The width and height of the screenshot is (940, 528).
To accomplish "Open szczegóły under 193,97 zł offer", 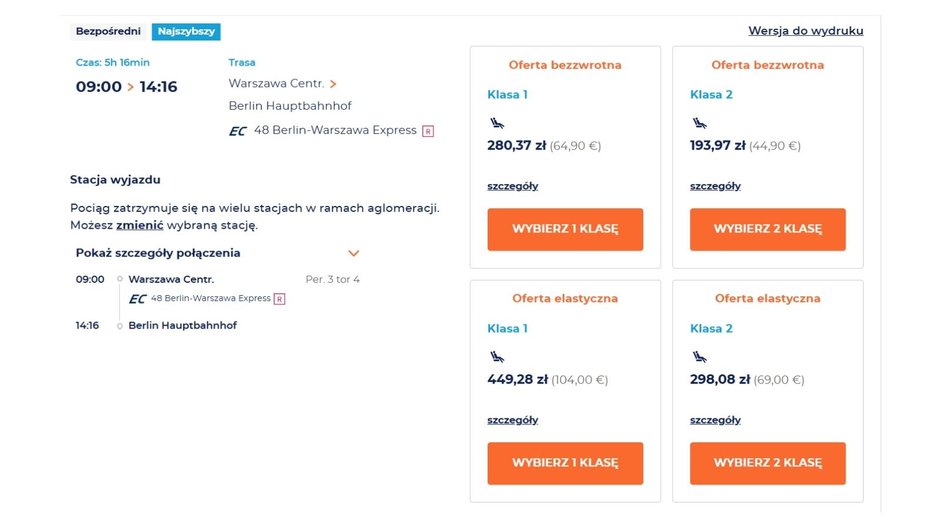I will pyautogui.click(x=715, y=186).
